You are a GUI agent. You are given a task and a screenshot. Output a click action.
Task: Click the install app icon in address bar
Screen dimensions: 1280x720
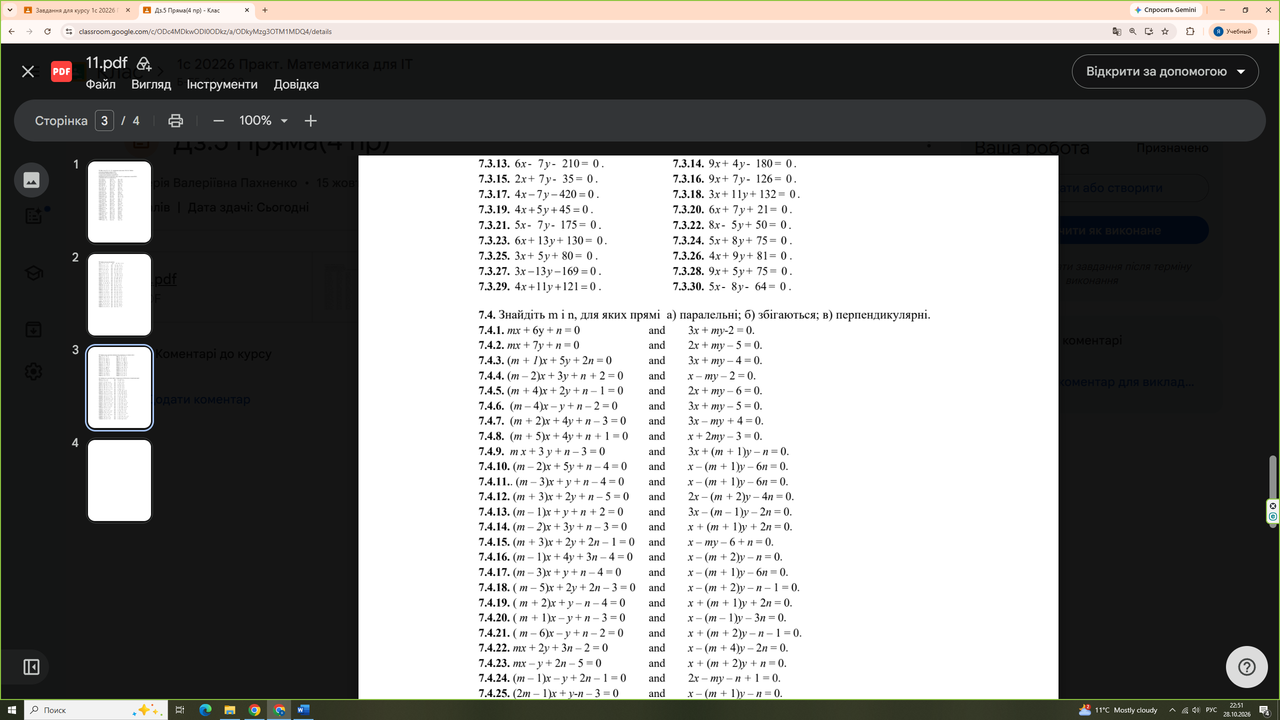point(1149,31)
